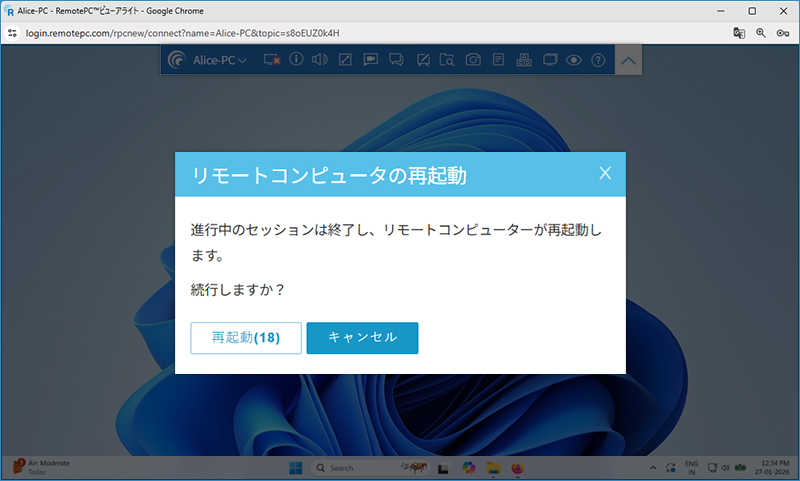Click the remote tray volume speaker icon

coord(725,468)
